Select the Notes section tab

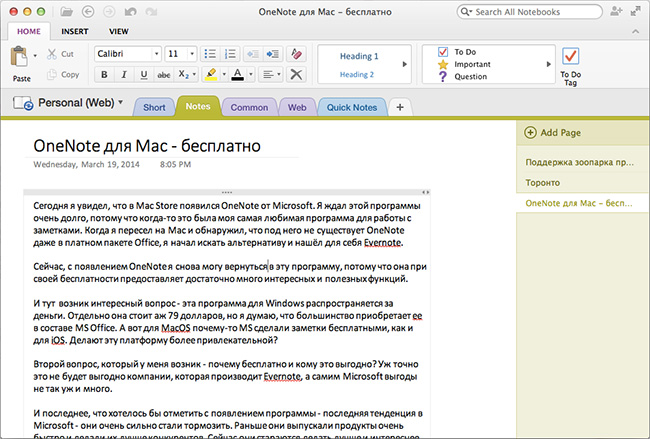[198, 107]
